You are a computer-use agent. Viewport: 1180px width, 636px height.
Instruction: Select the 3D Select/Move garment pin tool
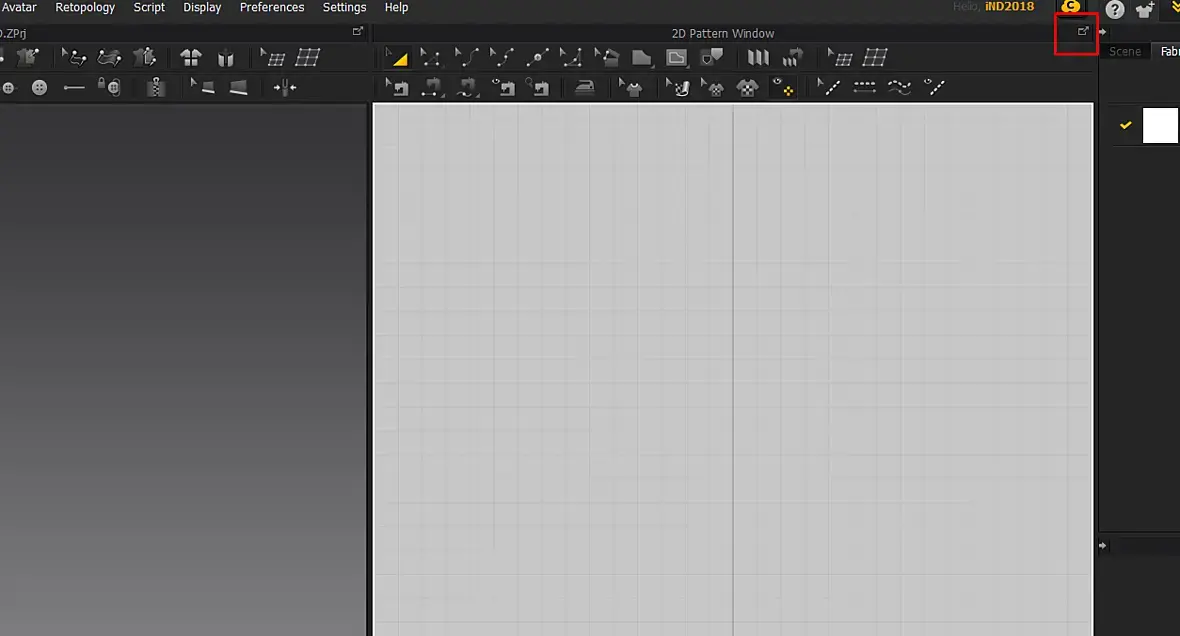click(27, 57)
